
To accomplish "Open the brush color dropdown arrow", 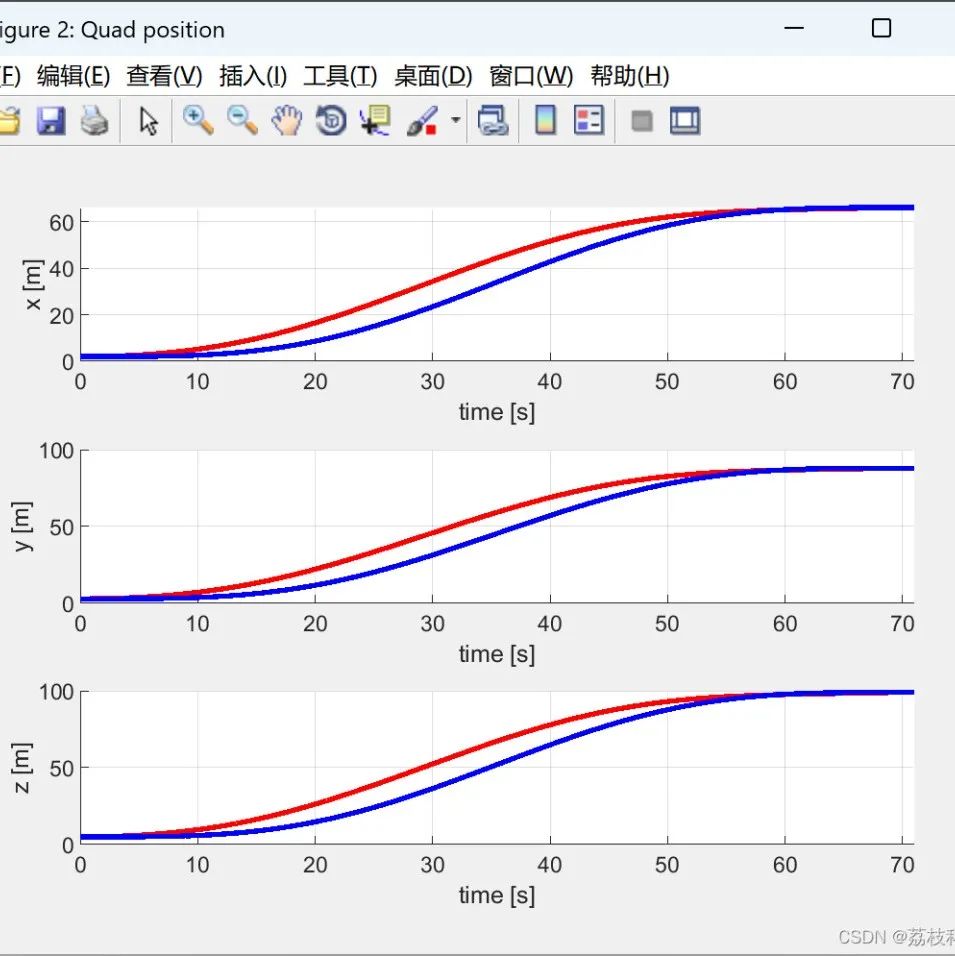I will pos(456,120).
